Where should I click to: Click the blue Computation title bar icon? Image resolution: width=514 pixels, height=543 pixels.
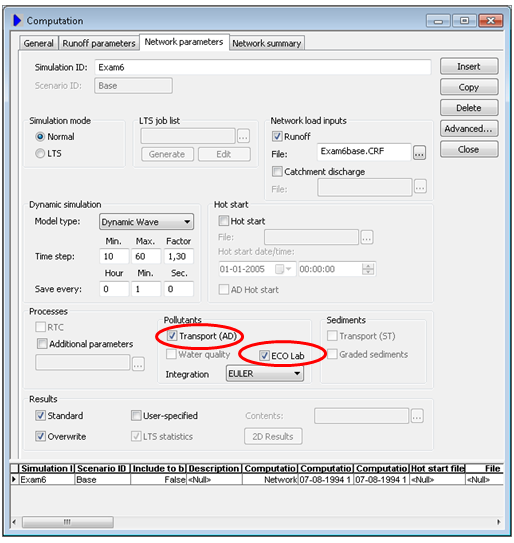[17, 20]
